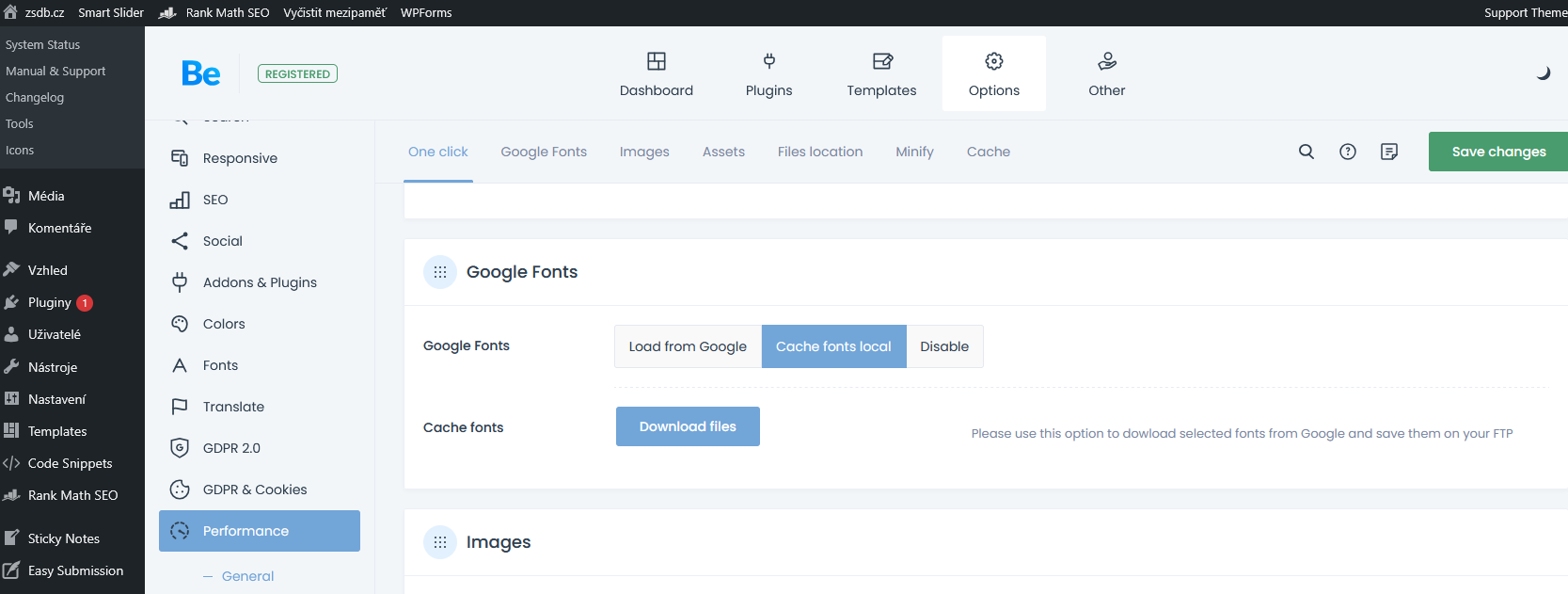The image size is (1568, 594).
Task: Collapse the Images section header
Action: click(440, 542)
